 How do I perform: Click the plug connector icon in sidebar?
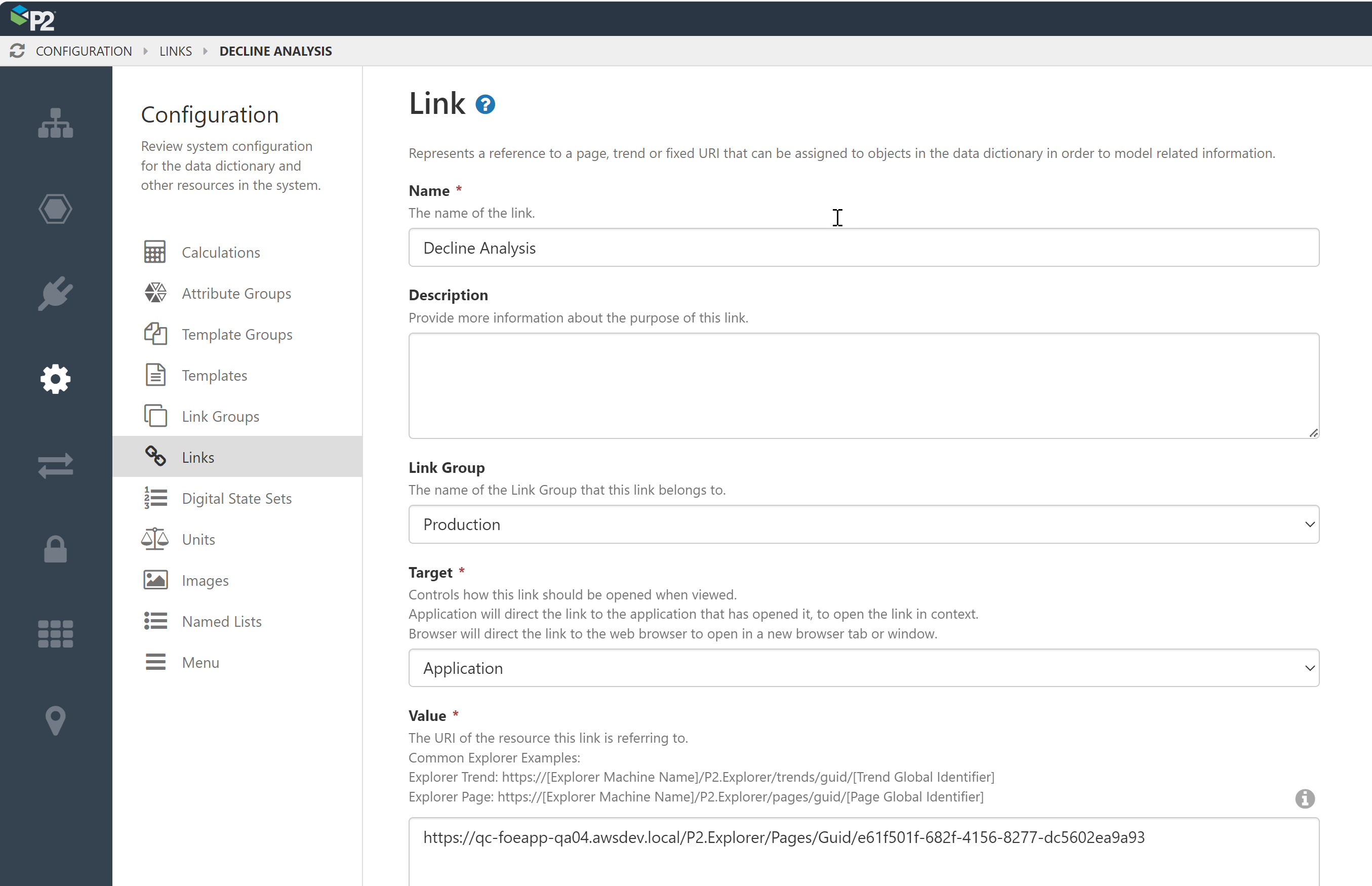coord(55,294)
